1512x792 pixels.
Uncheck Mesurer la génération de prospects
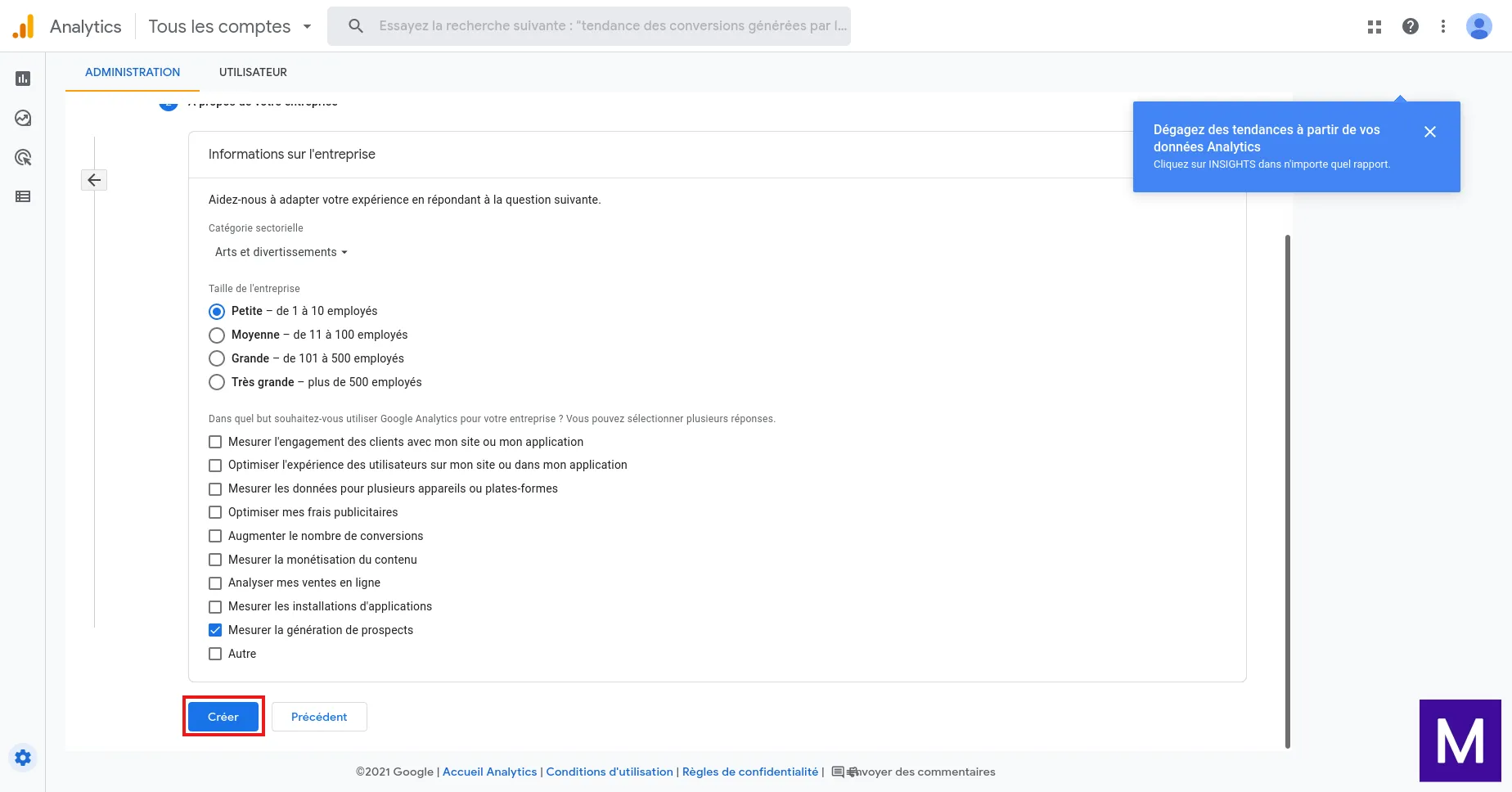[x=215, y=630]
